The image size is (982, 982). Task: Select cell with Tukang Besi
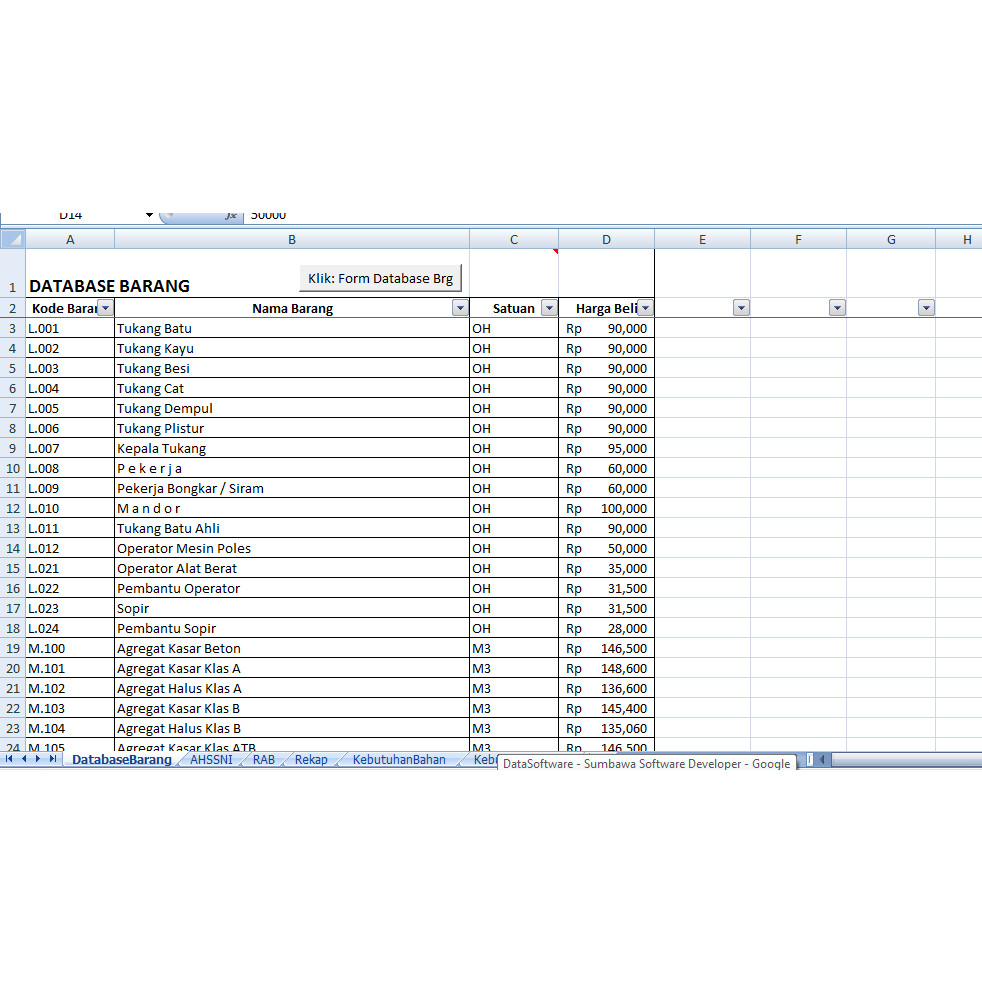pyautogui.click(x=292, y=368)
